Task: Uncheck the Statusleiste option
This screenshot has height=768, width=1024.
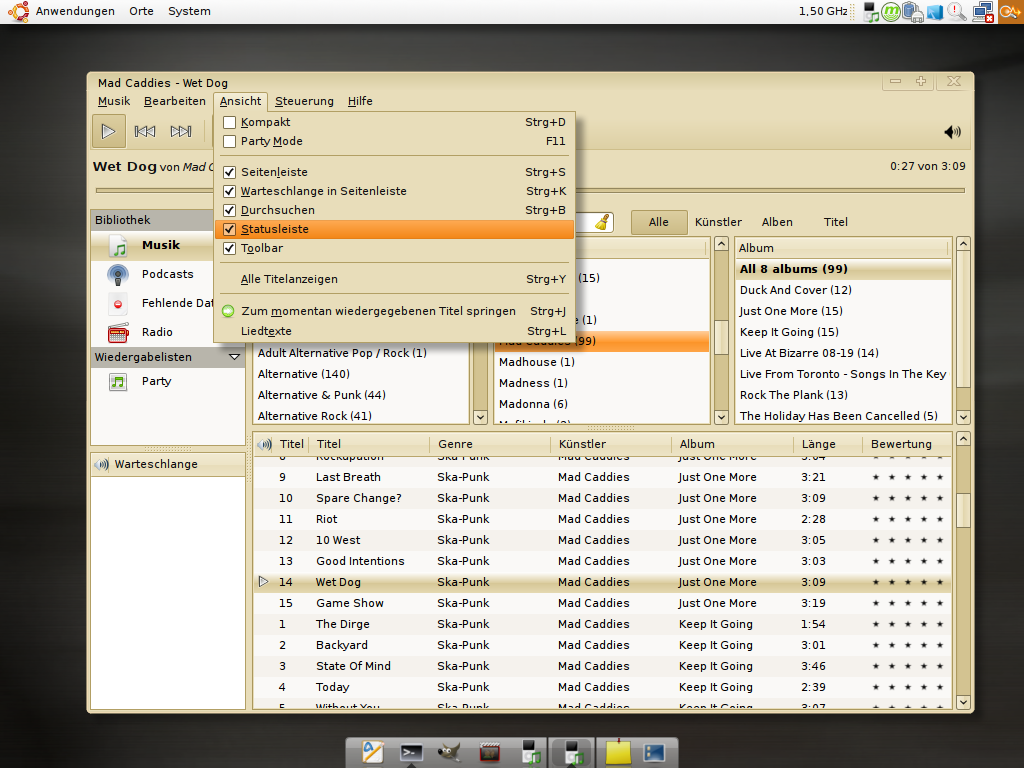Action: click(x=230, y=229)
